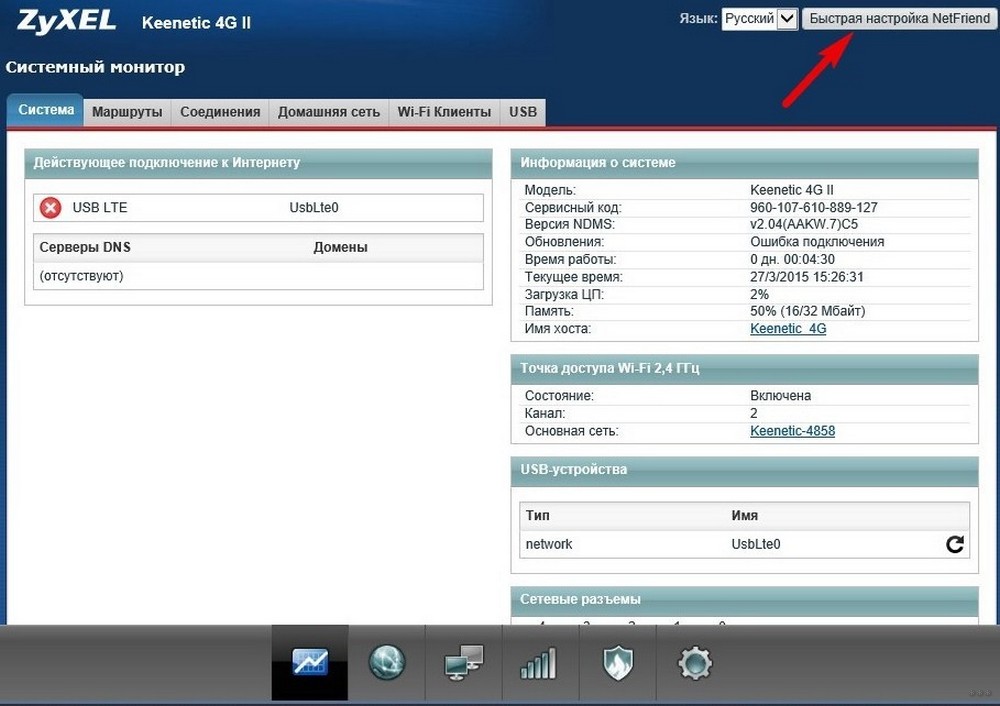Open the Home network computers icon
The height and width of the screenshot is (706, 1000).
point(464,663)
